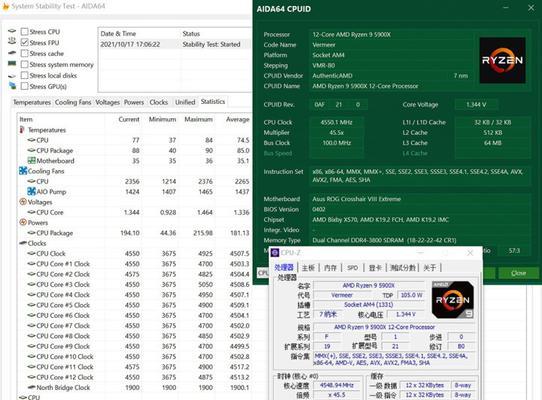542x400 pixels.
Task: Click the AIDA64 flame icon in the title bar
Action: point(6,6)
